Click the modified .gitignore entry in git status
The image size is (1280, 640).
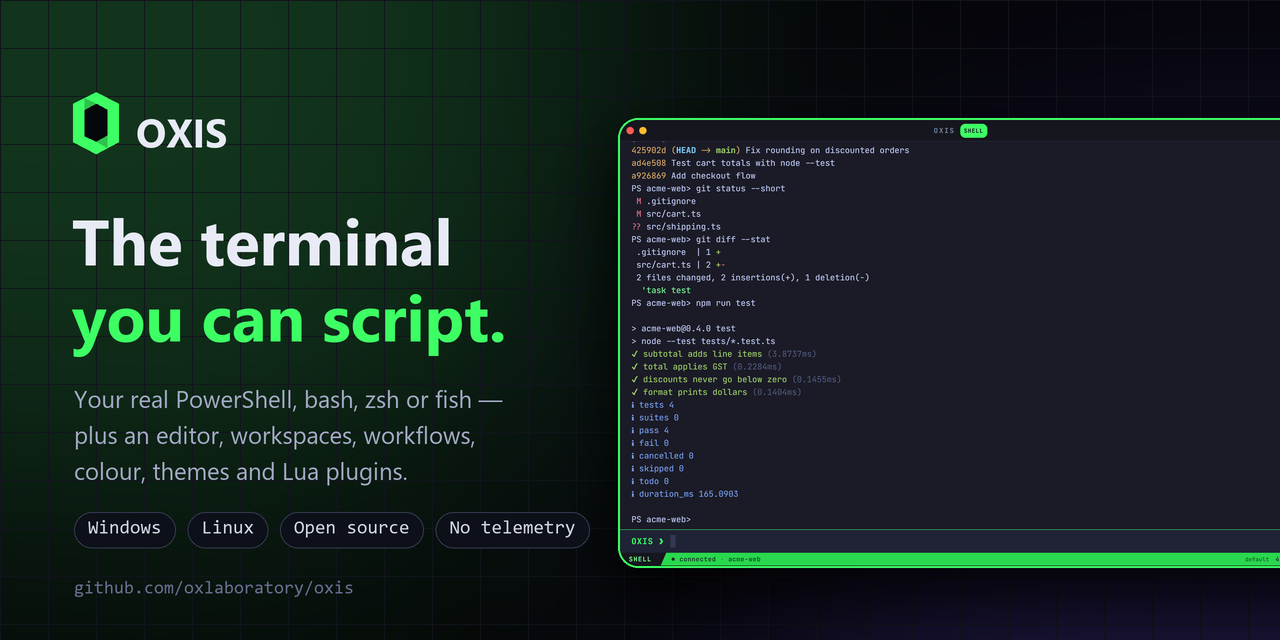click(x=666, y=201)
